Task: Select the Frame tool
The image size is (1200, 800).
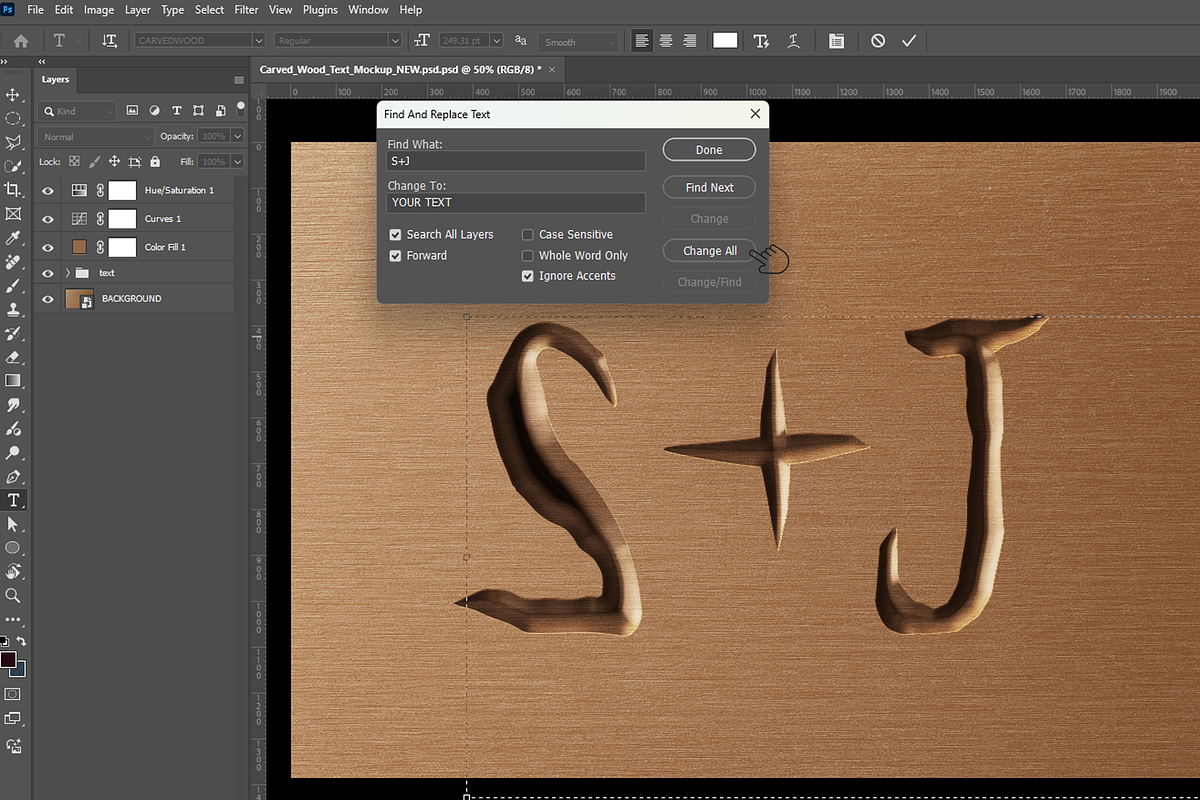Action: [x=14, y=214]
